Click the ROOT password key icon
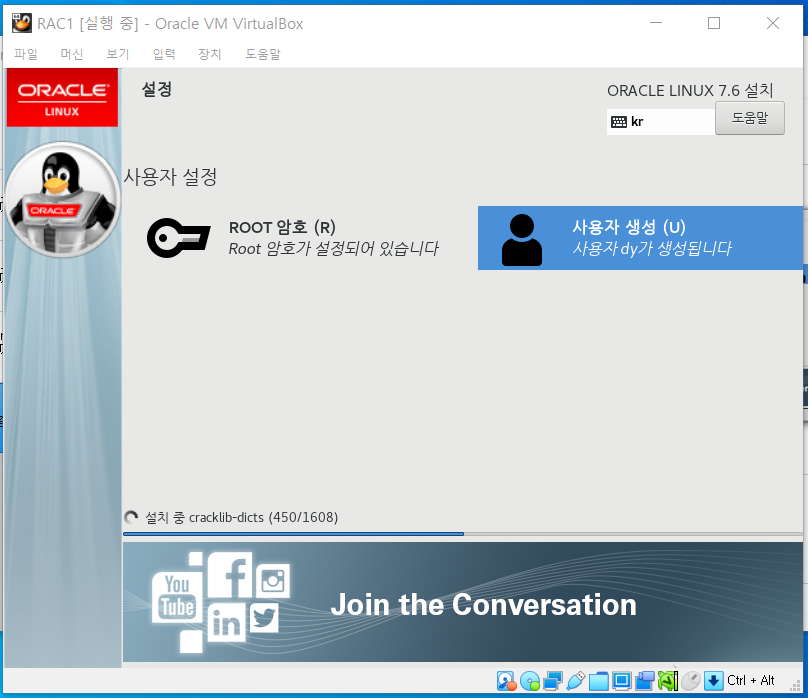This screenshot has height=698, width=808. (x=179, y=238)
